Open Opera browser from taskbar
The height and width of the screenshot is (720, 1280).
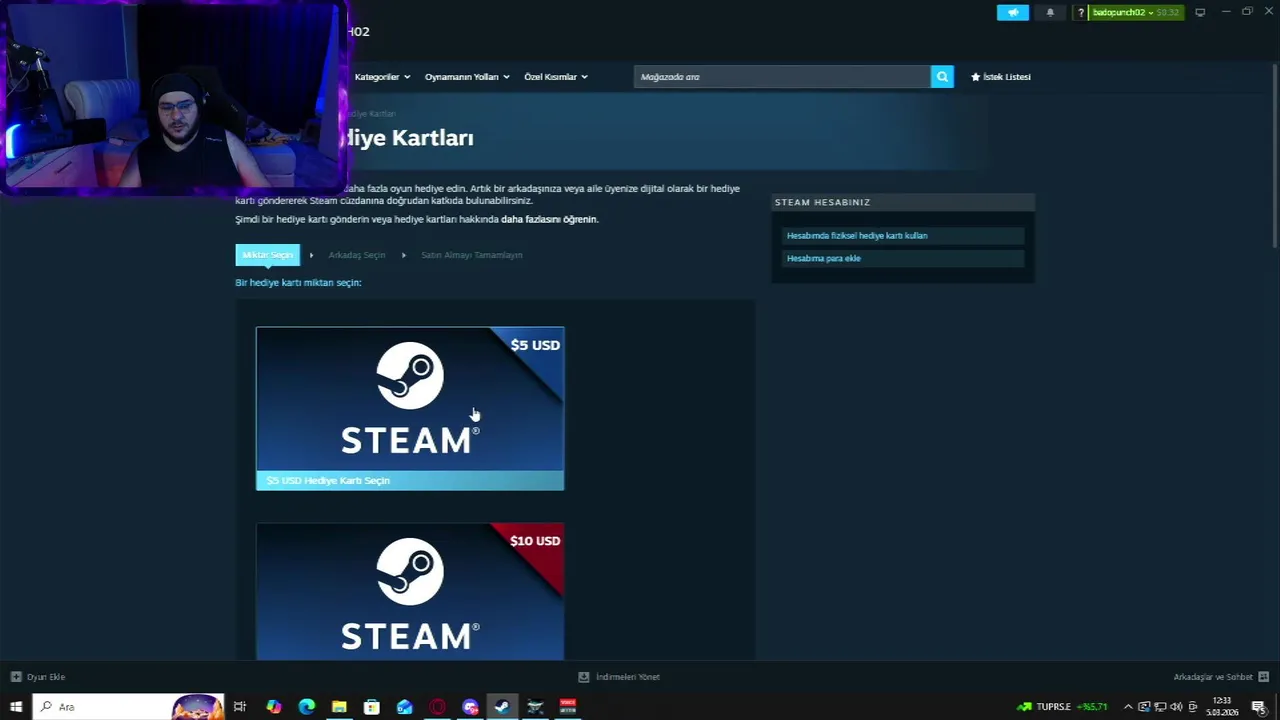click(437, 707)
